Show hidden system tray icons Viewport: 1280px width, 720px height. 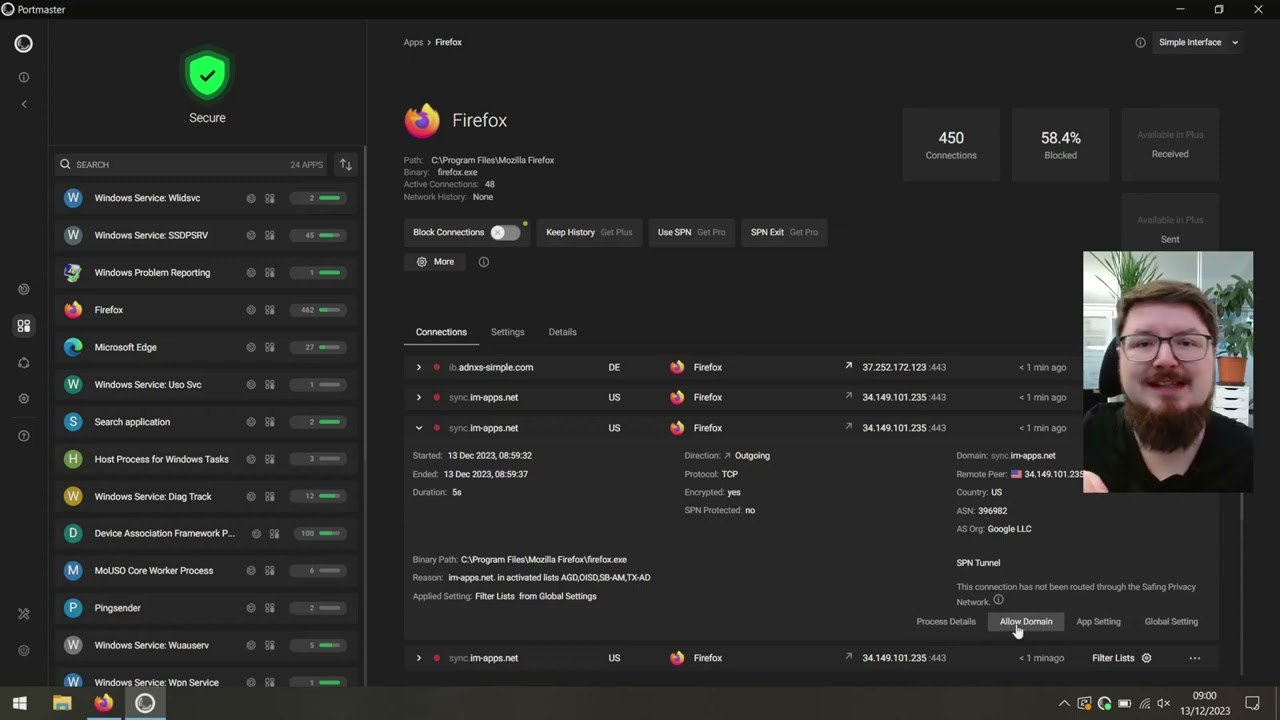[1064, 704]
